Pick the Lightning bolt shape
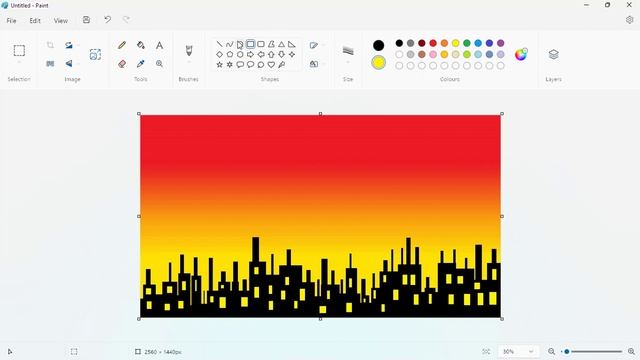640x360 pixels. [282, 64]
